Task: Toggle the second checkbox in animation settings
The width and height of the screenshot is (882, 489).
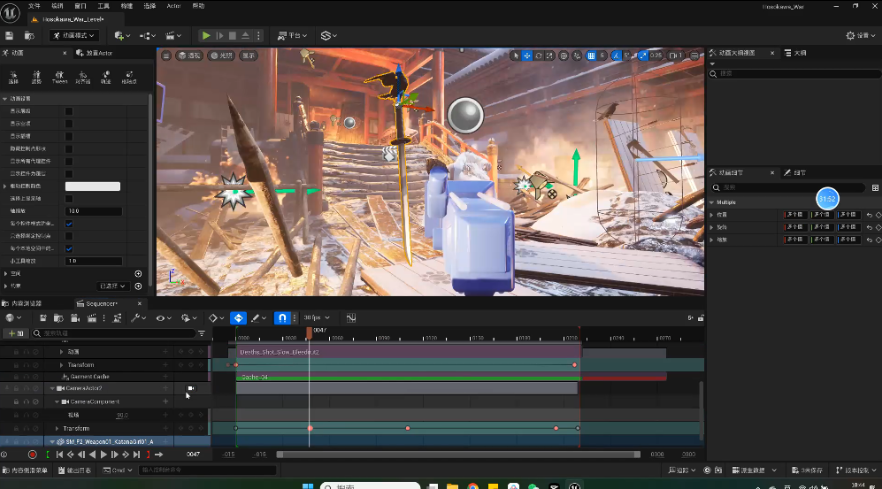Action: coord(69,124)
